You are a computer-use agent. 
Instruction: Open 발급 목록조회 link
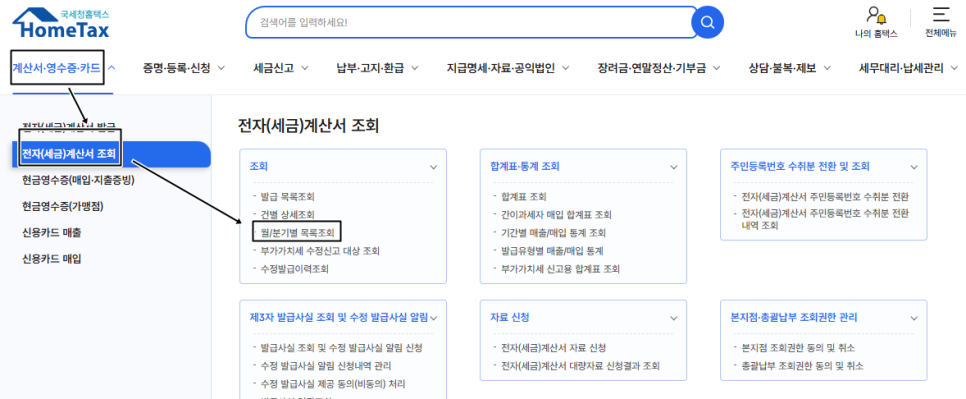point(288,197)
